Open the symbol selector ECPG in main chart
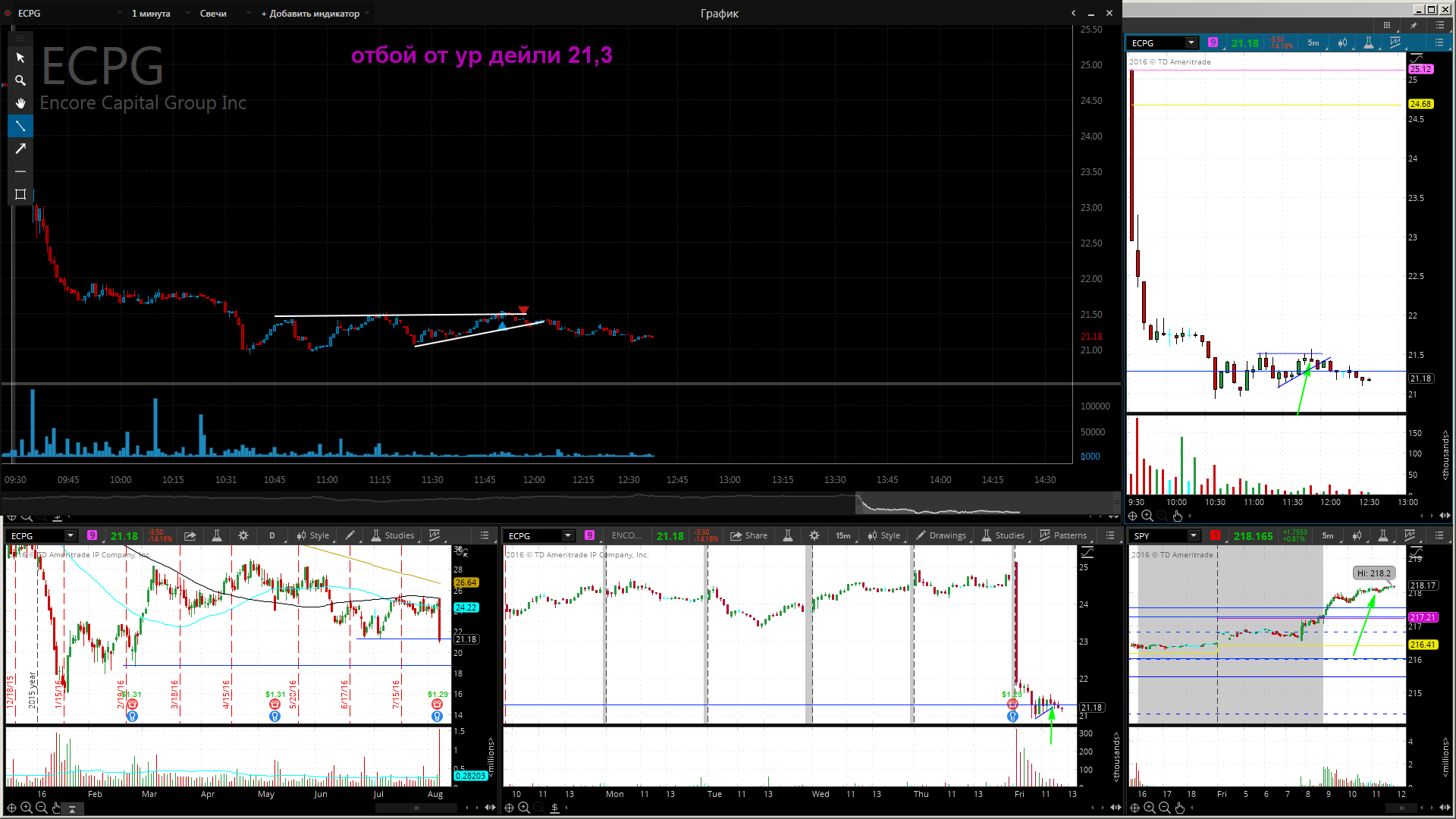This screenshot has height=819, width=1456. (70, 13)
